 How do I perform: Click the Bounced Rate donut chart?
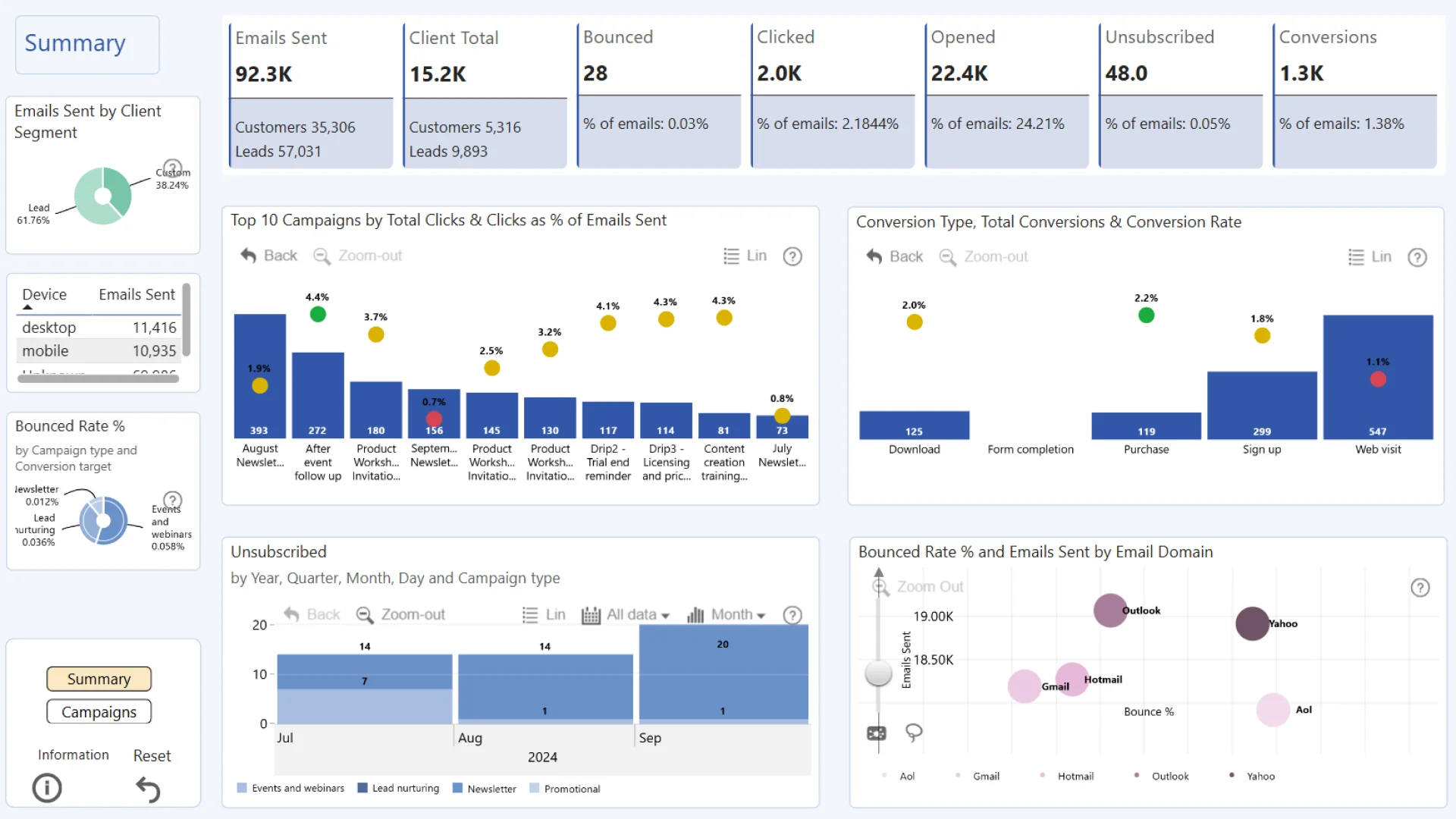coord(103,520)
